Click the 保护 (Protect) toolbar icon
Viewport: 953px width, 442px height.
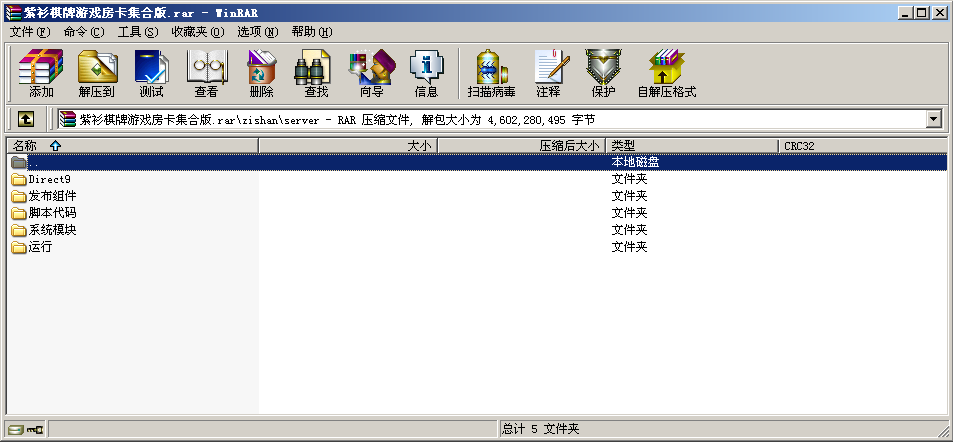pos(603,73)
